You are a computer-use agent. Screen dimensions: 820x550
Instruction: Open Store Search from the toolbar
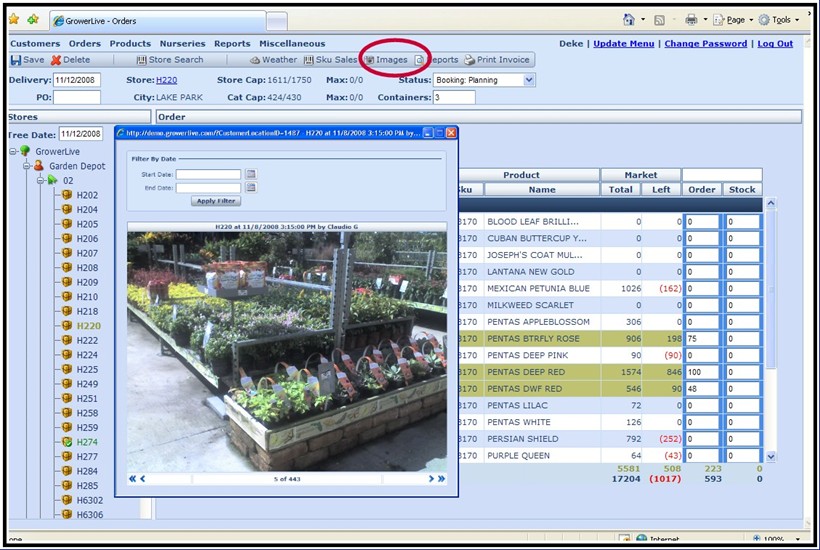(169, 60)
